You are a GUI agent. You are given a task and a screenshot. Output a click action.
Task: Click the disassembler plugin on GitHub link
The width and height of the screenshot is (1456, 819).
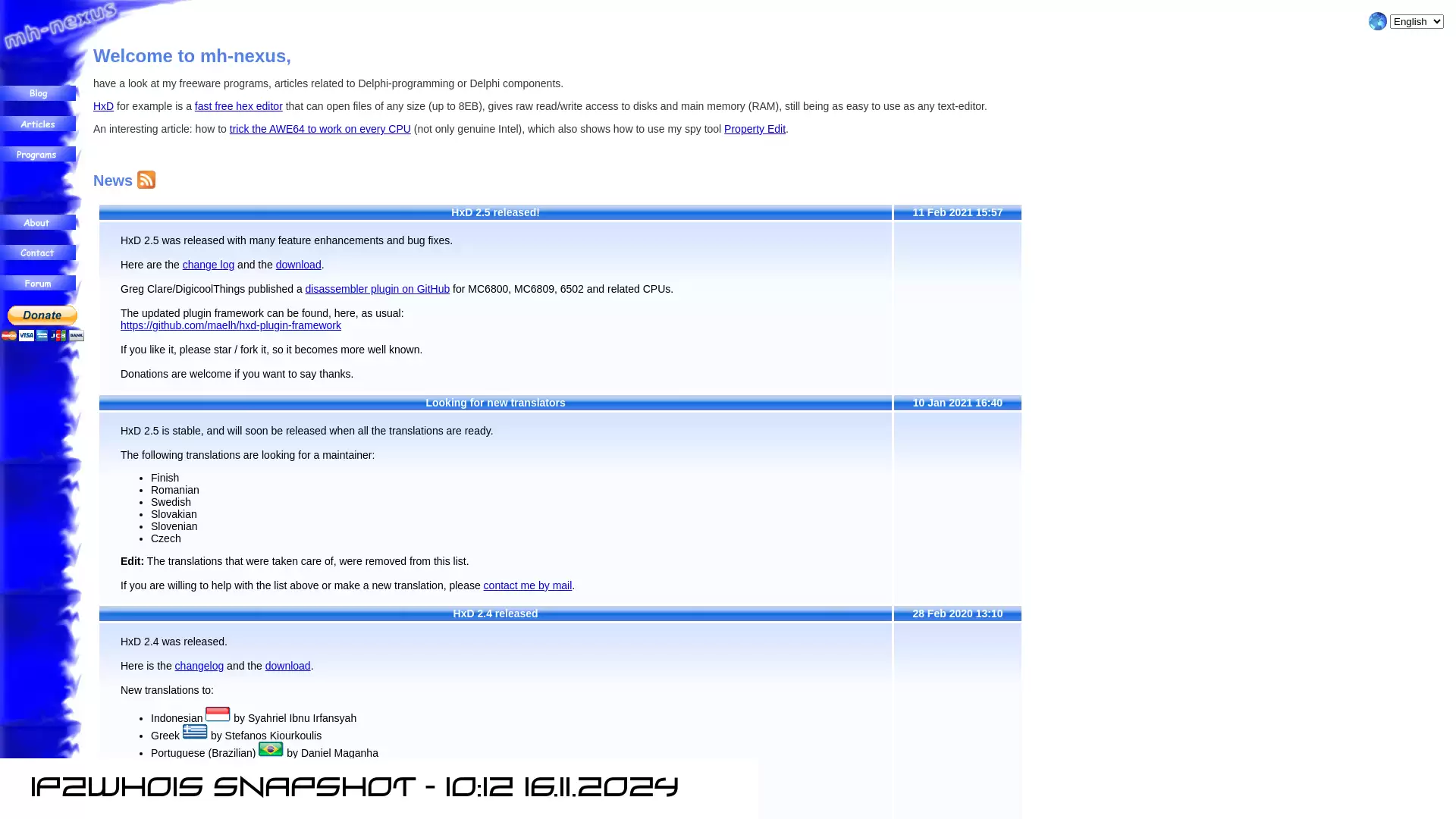click(377, 288)
